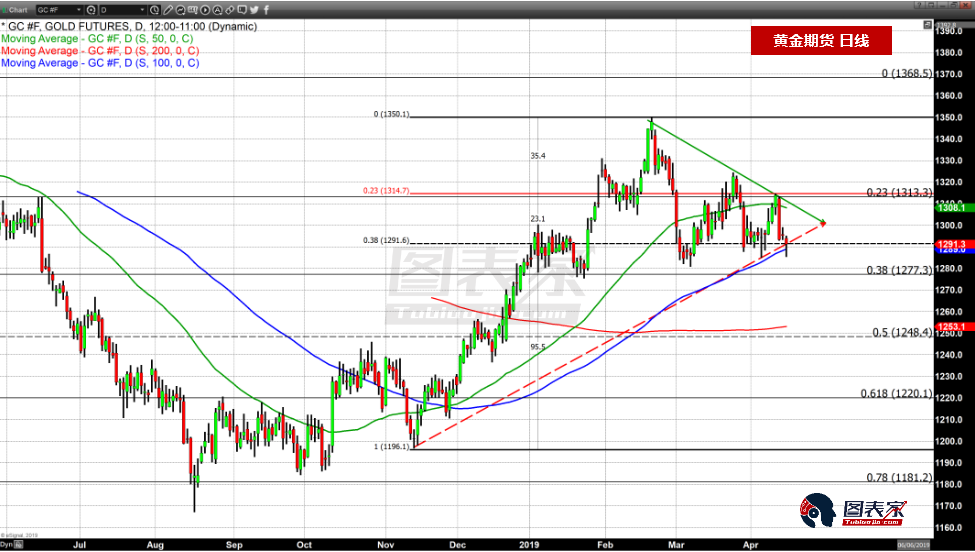The image size is (975, 552).
Task: Share chart via Twitter icon
Action: pyautogui.click(x=254, y=10)
